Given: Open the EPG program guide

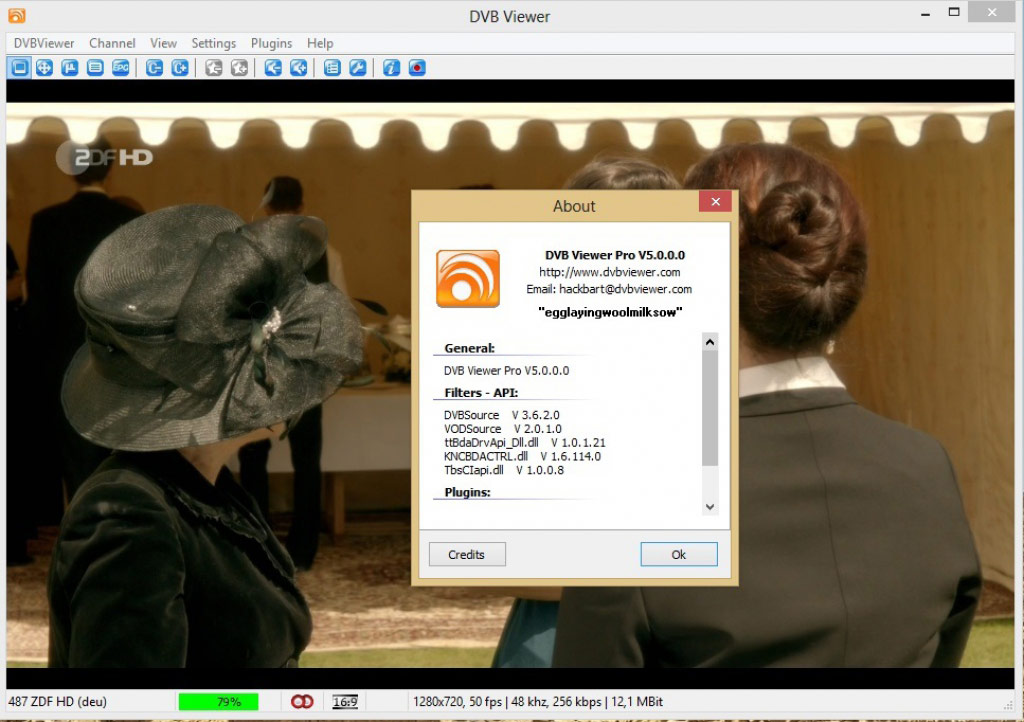Looking at the screenshot, I should tap(120, 67).
